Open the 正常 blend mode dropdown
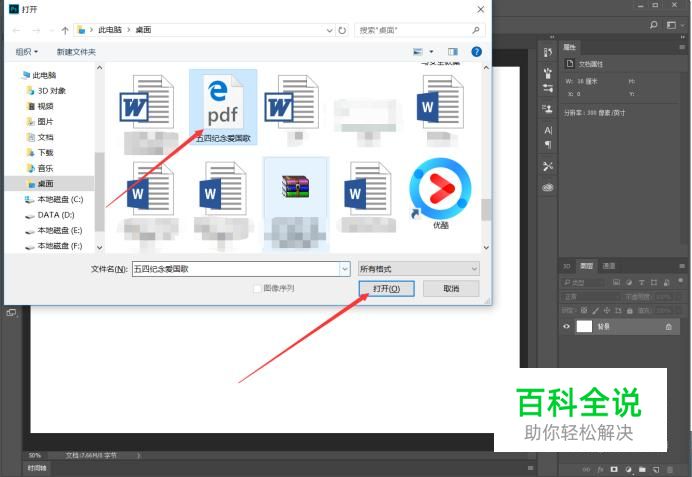The image size is (692, 477). pyautogui.click(x=590, y=297)
